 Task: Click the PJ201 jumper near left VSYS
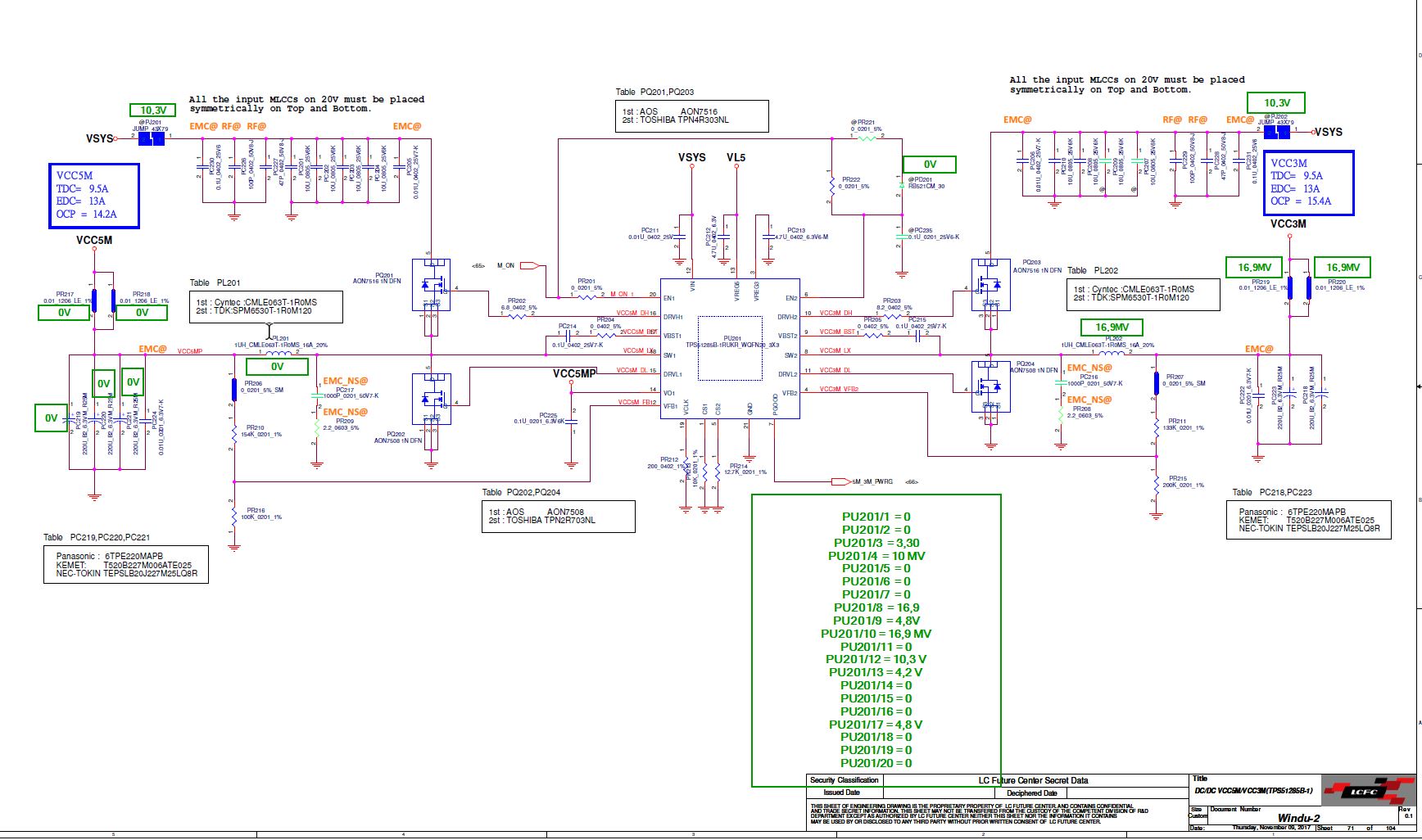tap(152, 138)
